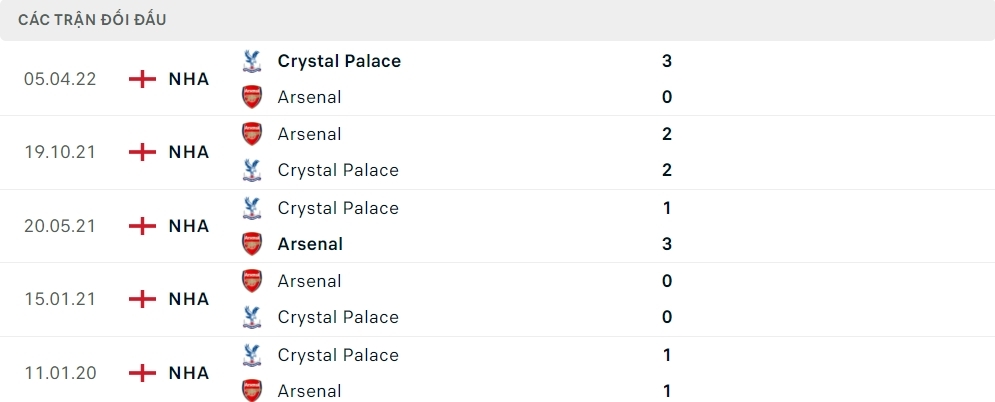Click the 20.05.21 match date
This screenshot has height=402, width=995.
point(60,226)
